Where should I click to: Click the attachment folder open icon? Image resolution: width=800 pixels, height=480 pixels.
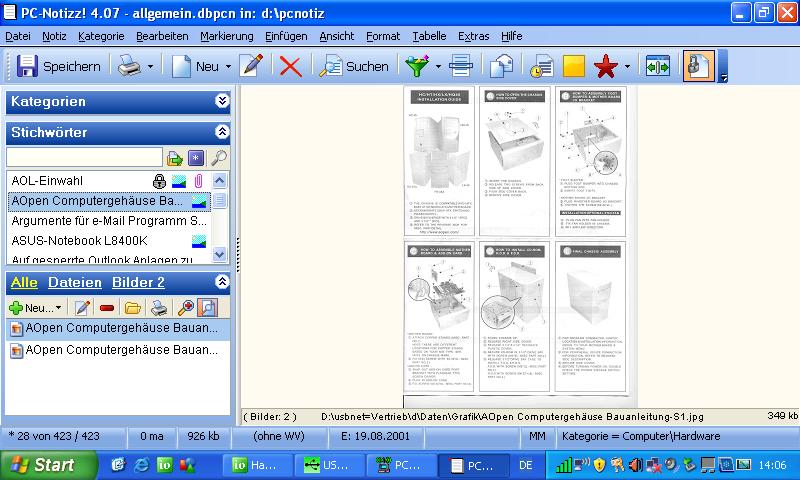(x=132, y=308)
